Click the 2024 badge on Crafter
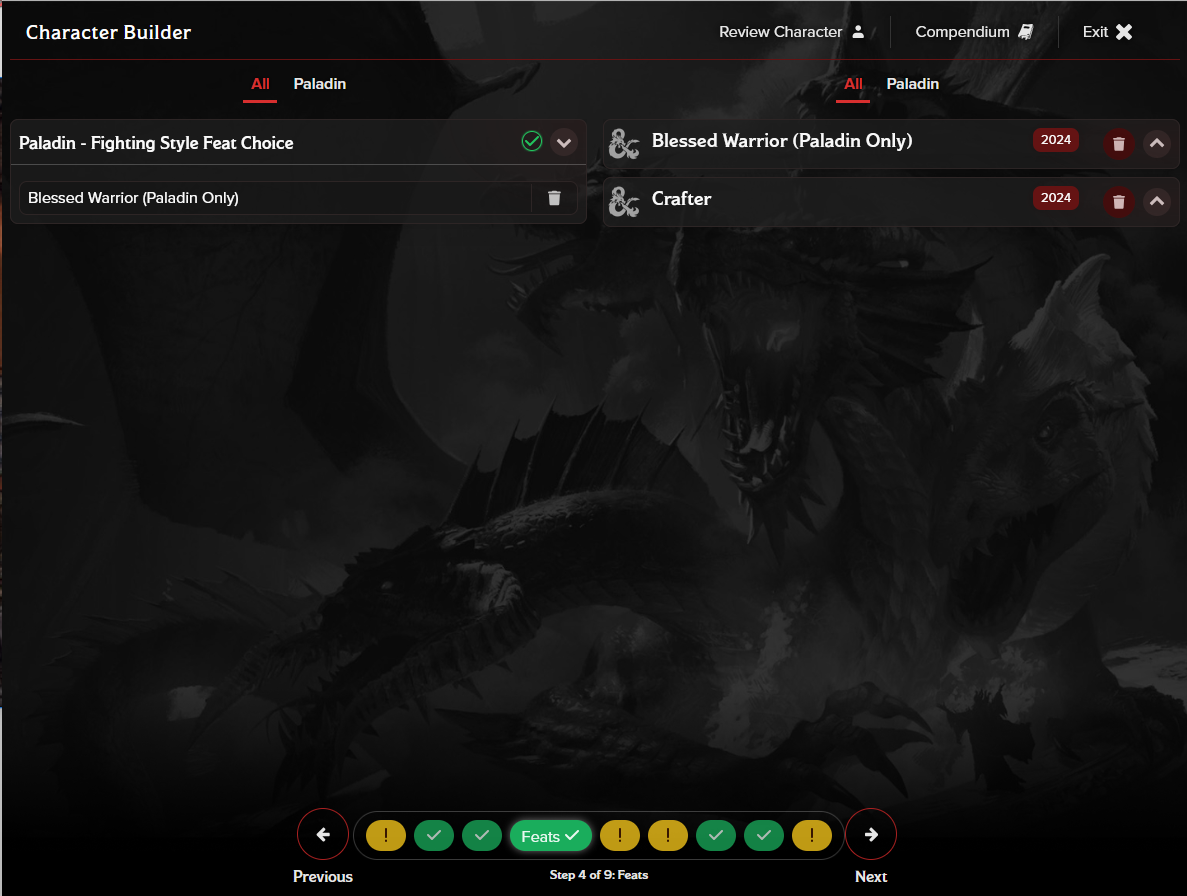The image size is (1187, 896). (1055, 198)
